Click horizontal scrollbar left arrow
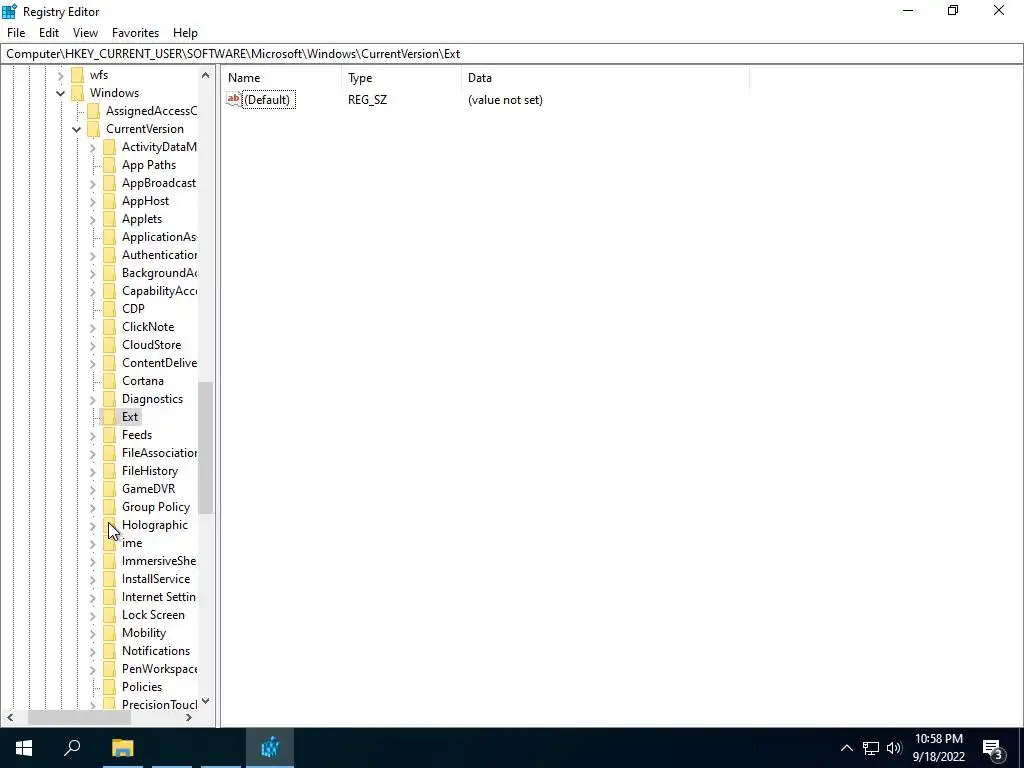 click(10, 717)
